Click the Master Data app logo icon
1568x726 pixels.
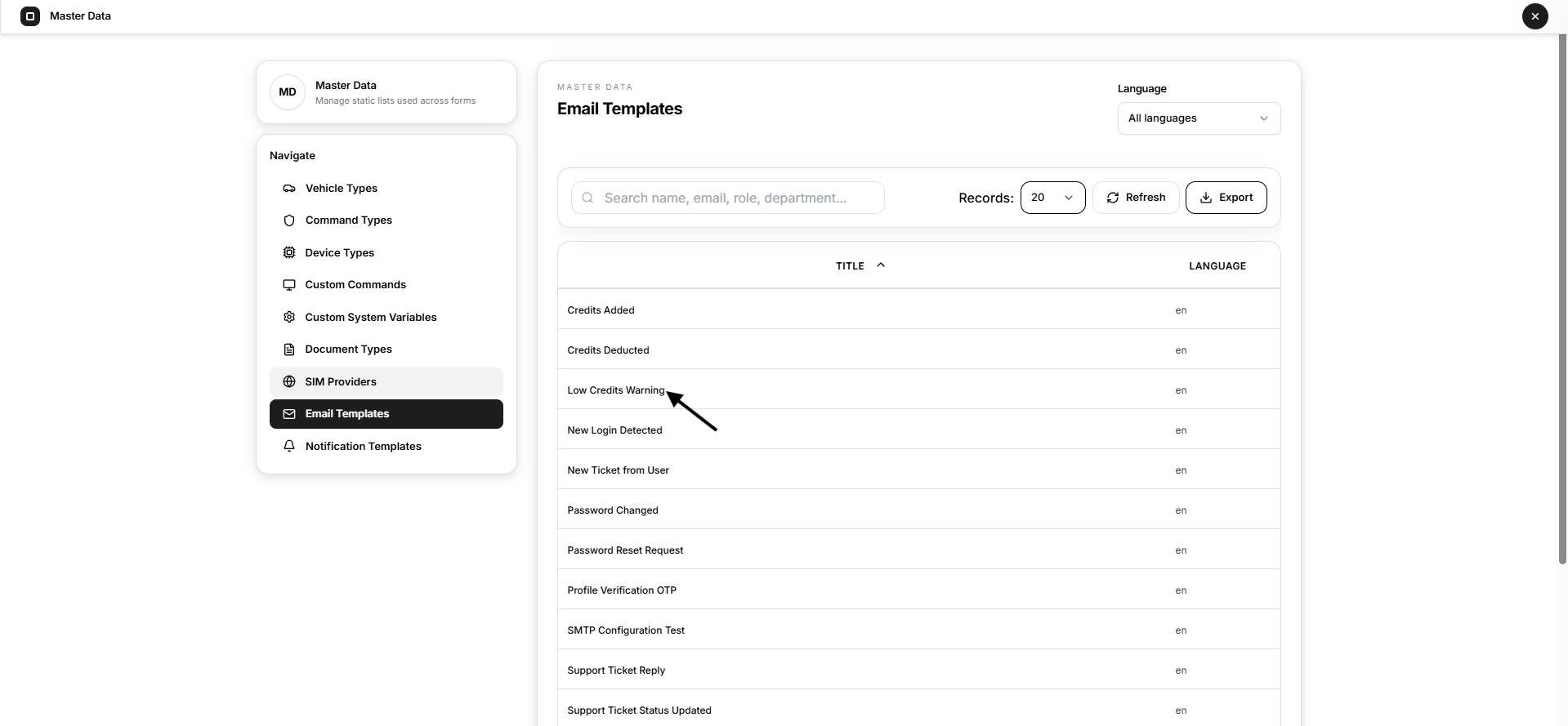[x=30, y=16]
